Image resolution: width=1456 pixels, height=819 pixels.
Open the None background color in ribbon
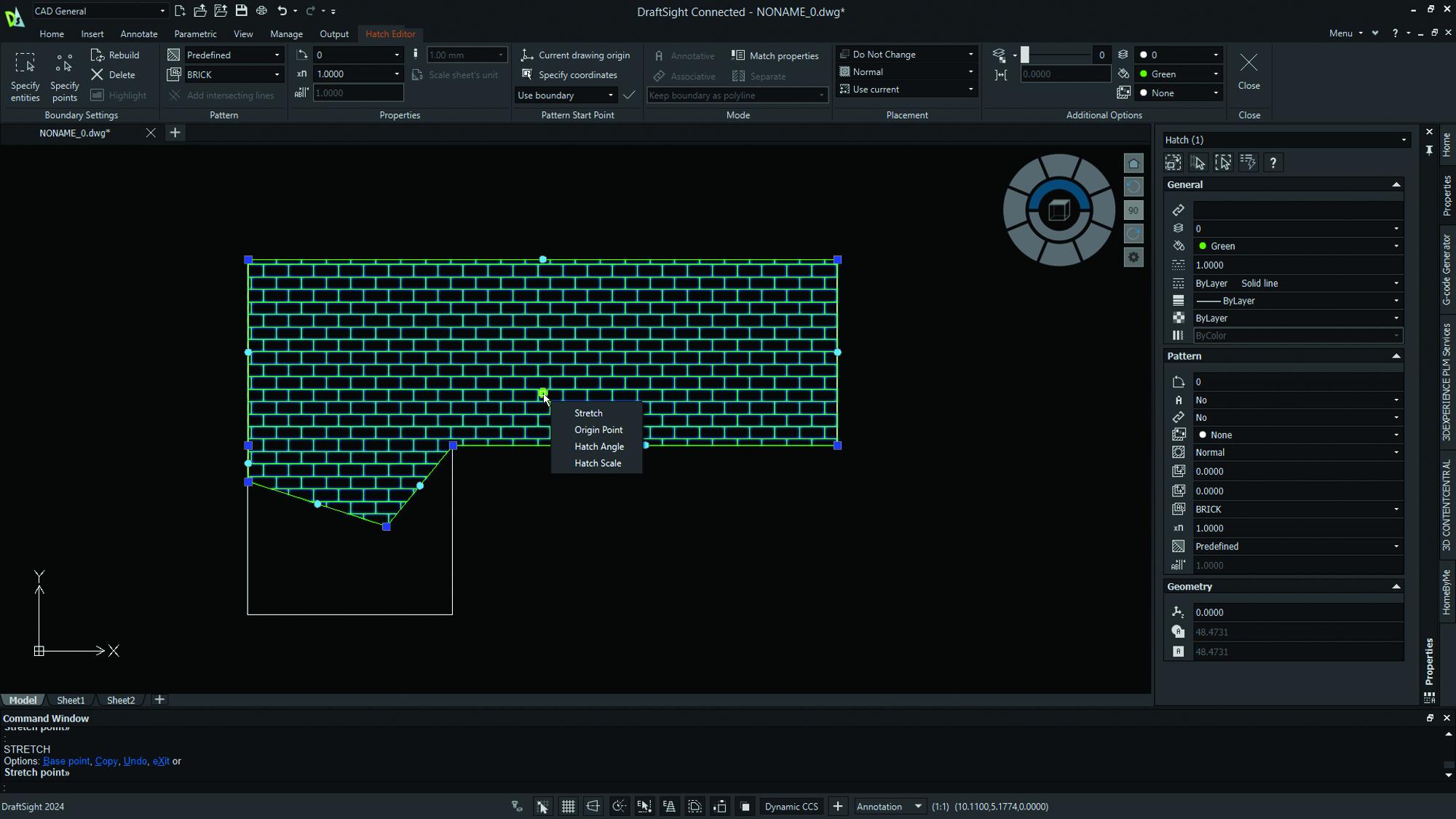click(1179, 93)
